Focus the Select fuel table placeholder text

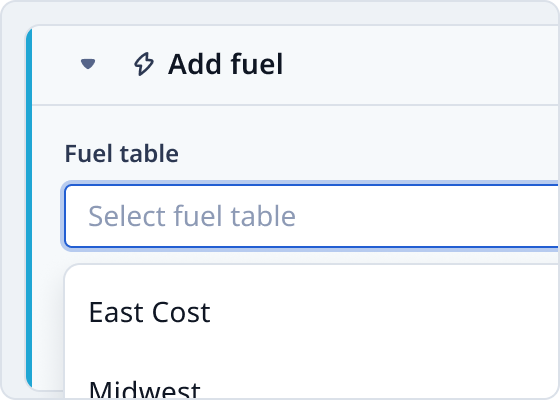click(x=192, y=216)
